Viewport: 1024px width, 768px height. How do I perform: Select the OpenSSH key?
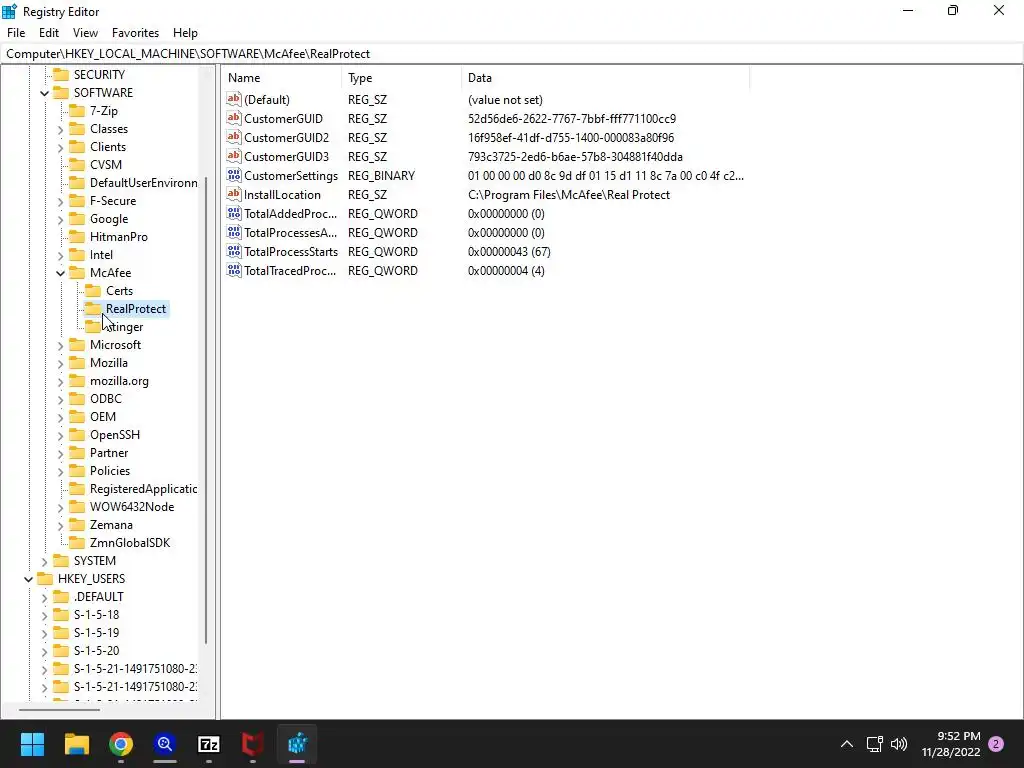pyautogui.click(x=115, y=435)
